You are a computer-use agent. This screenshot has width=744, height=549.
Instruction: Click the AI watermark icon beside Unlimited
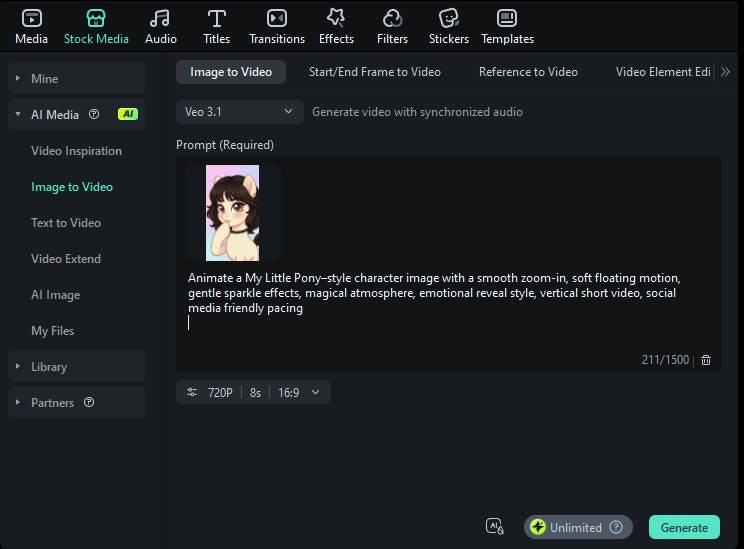point(494,527)
